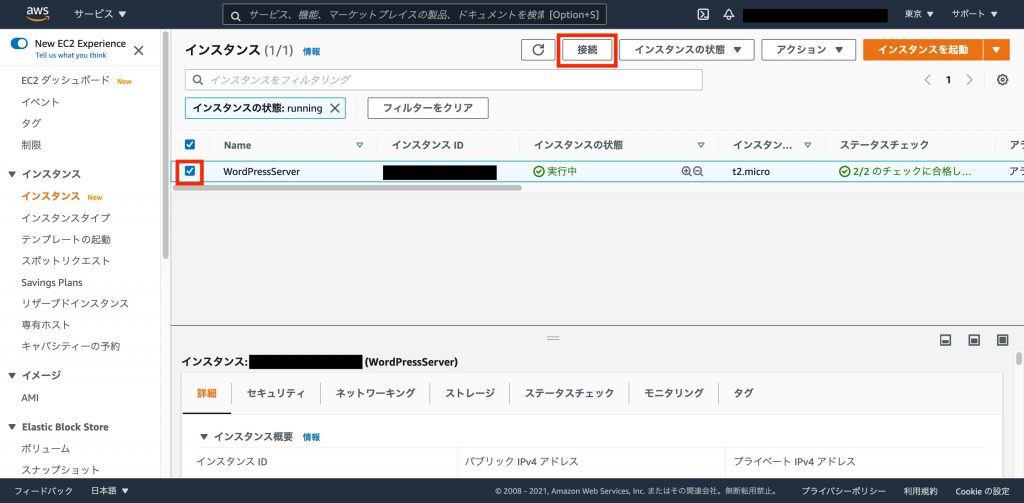The width and height of the screenshot is (1024, 503).
Task: Sort by インスタンスの状態 column arrow
Action: click(x=701, y=145)
